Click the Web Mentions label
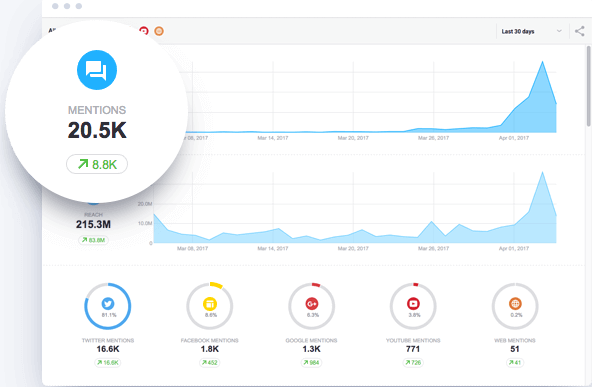The image size is (592, 387). click(515, 340)
